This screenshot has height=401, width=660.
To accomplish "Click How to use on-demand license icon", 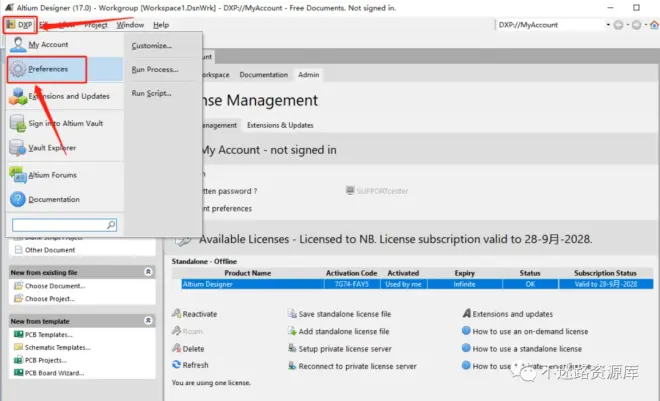I will pyautogui.click(x=466, y=330).
